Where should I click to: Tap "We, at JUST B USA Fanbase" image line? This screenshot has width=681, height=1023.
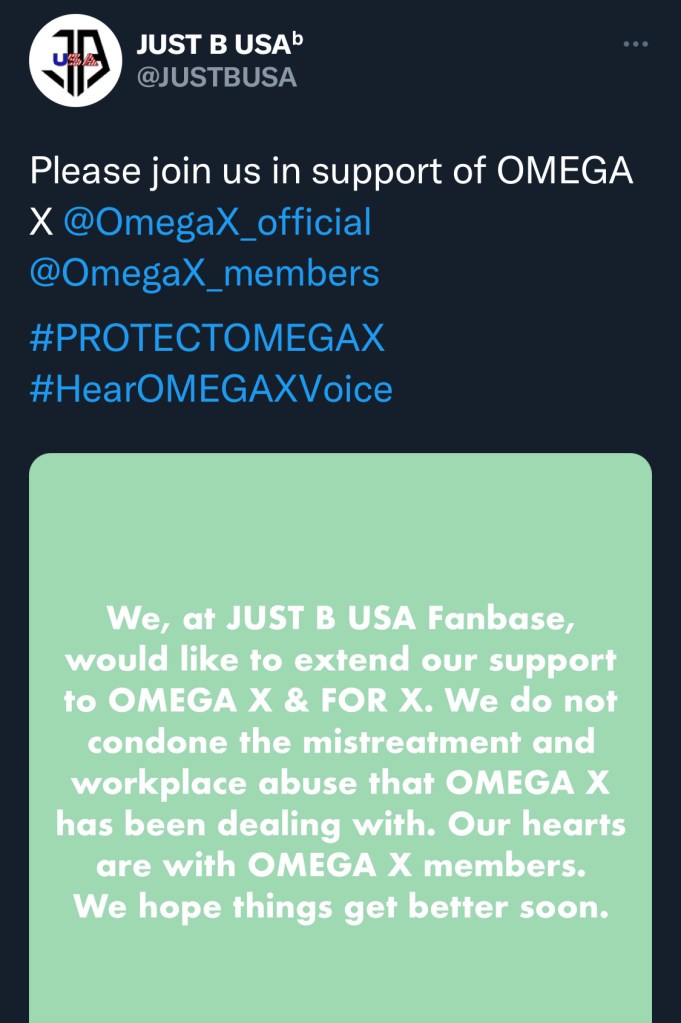pos(340,618)
